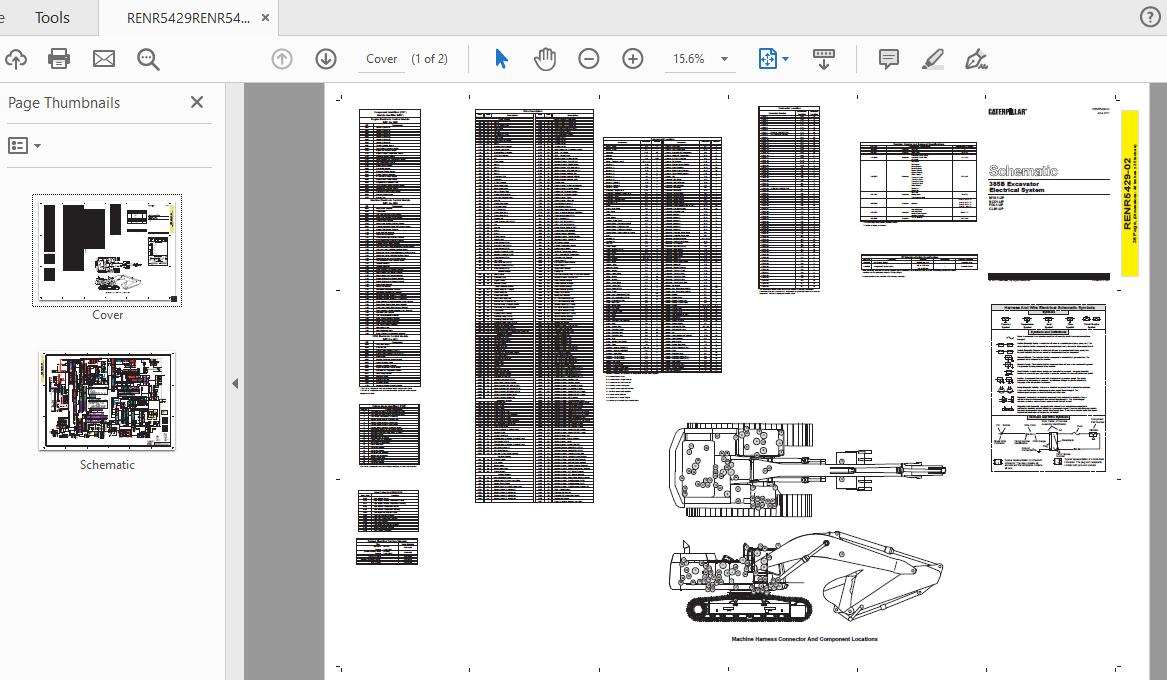The height and width of the screenshot is (680, 1167).
Task: Click the upload to cloud icon
Action: click(16, 59)
